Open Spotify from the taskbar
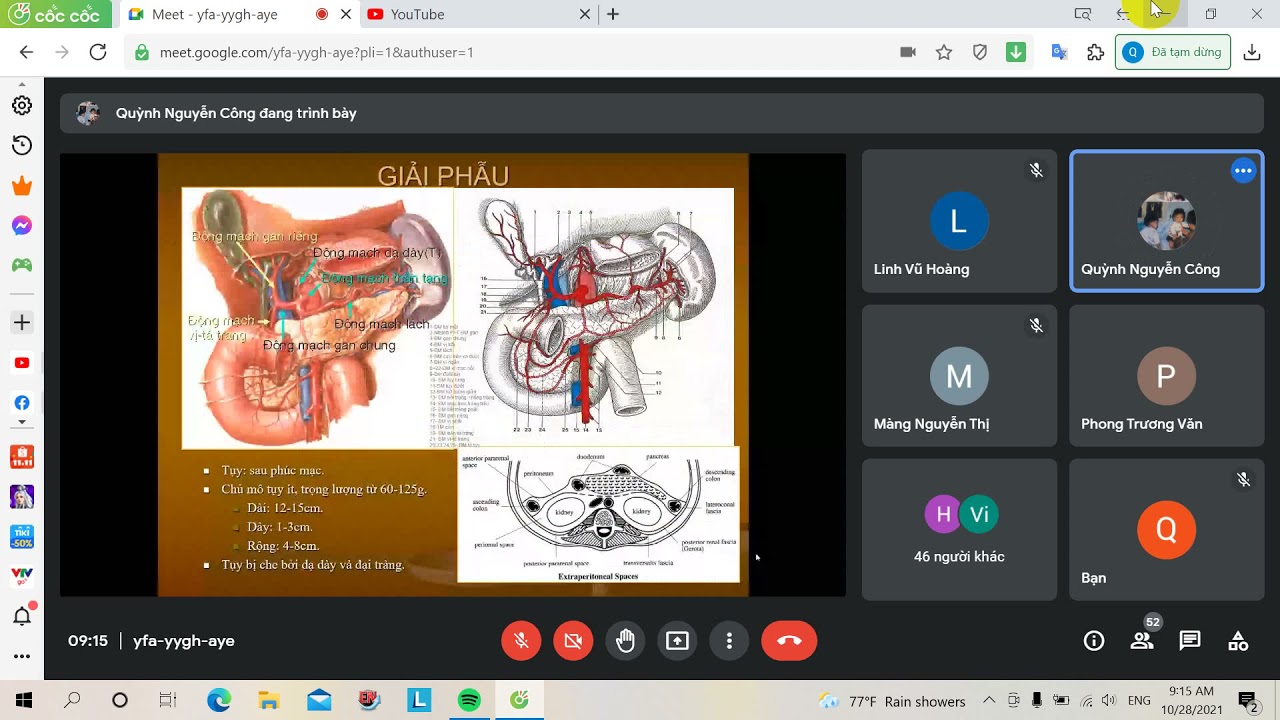1280x720 pixels. (469, 700)
